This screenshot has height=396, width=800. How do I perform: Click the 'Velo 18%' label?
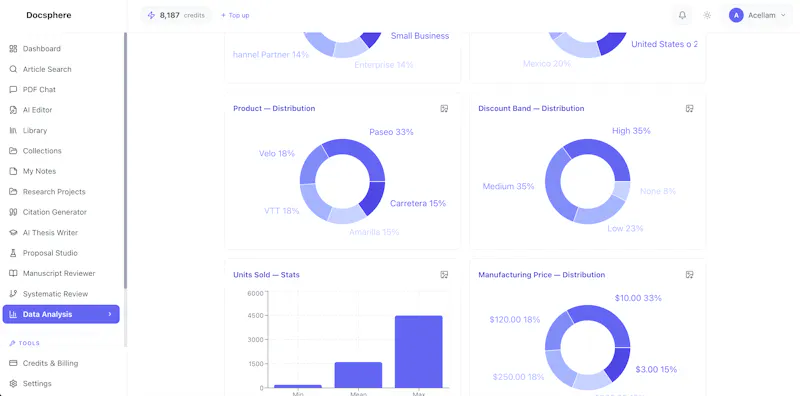(277, 154)
